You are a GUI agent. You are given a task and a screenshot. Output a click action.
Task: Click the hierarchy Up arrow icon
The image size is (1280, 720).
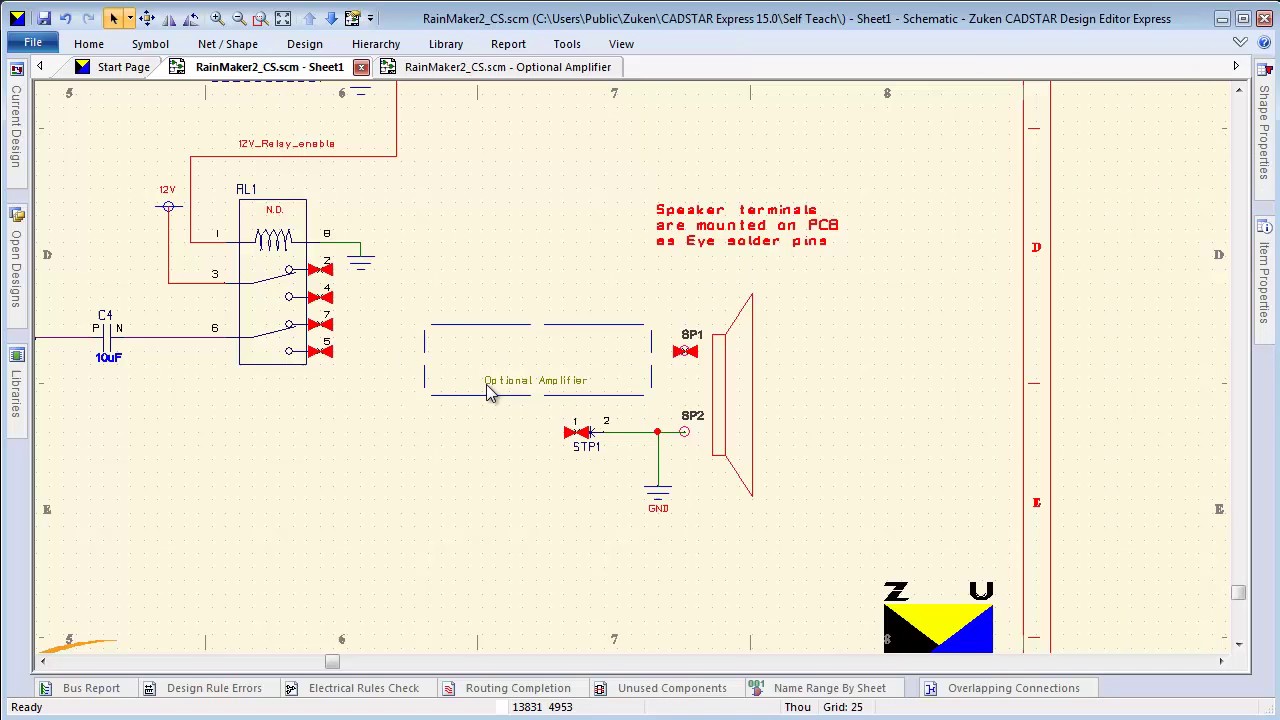click(x=309, y=18)
